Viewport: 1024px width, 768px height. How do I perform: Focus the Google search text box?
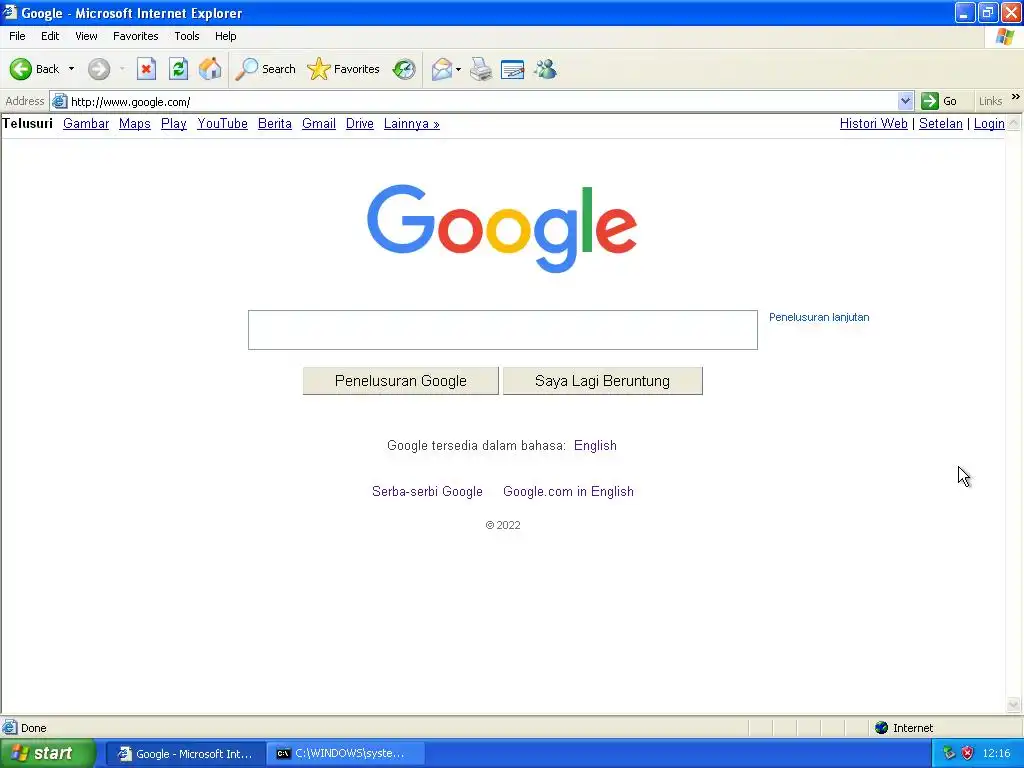coord(503,330)
